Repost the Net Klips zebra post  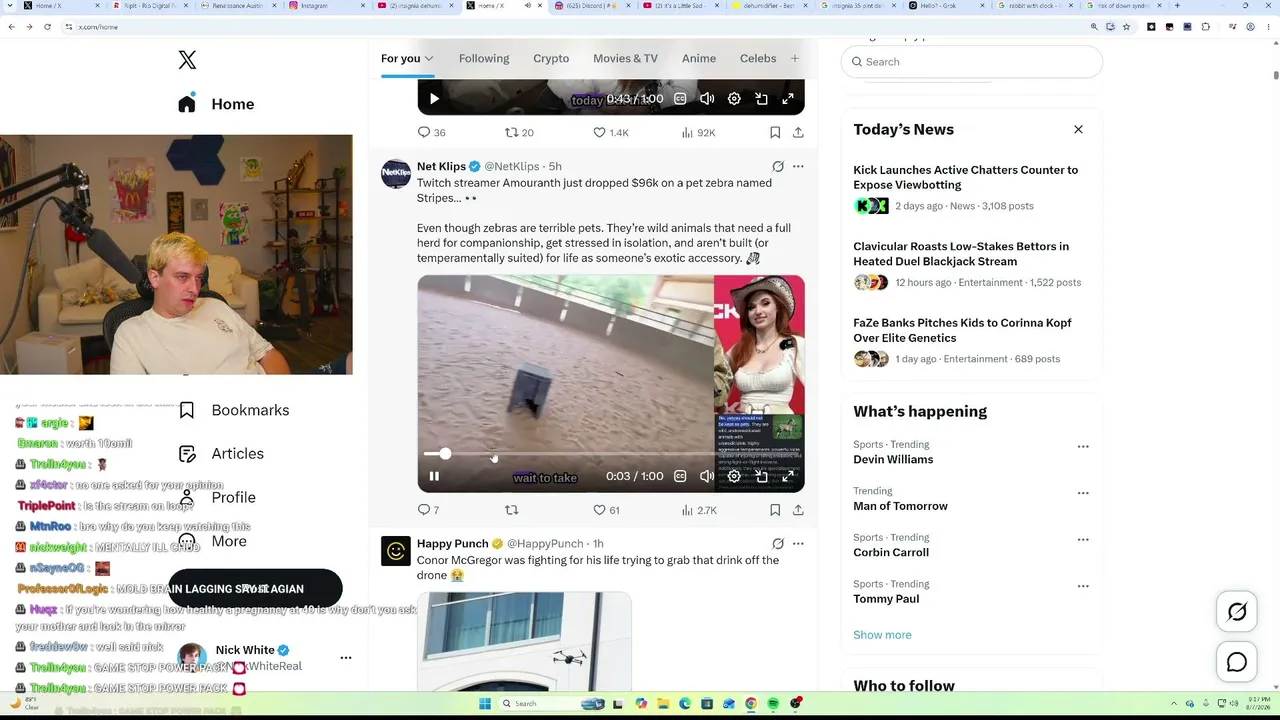point(512,510)
